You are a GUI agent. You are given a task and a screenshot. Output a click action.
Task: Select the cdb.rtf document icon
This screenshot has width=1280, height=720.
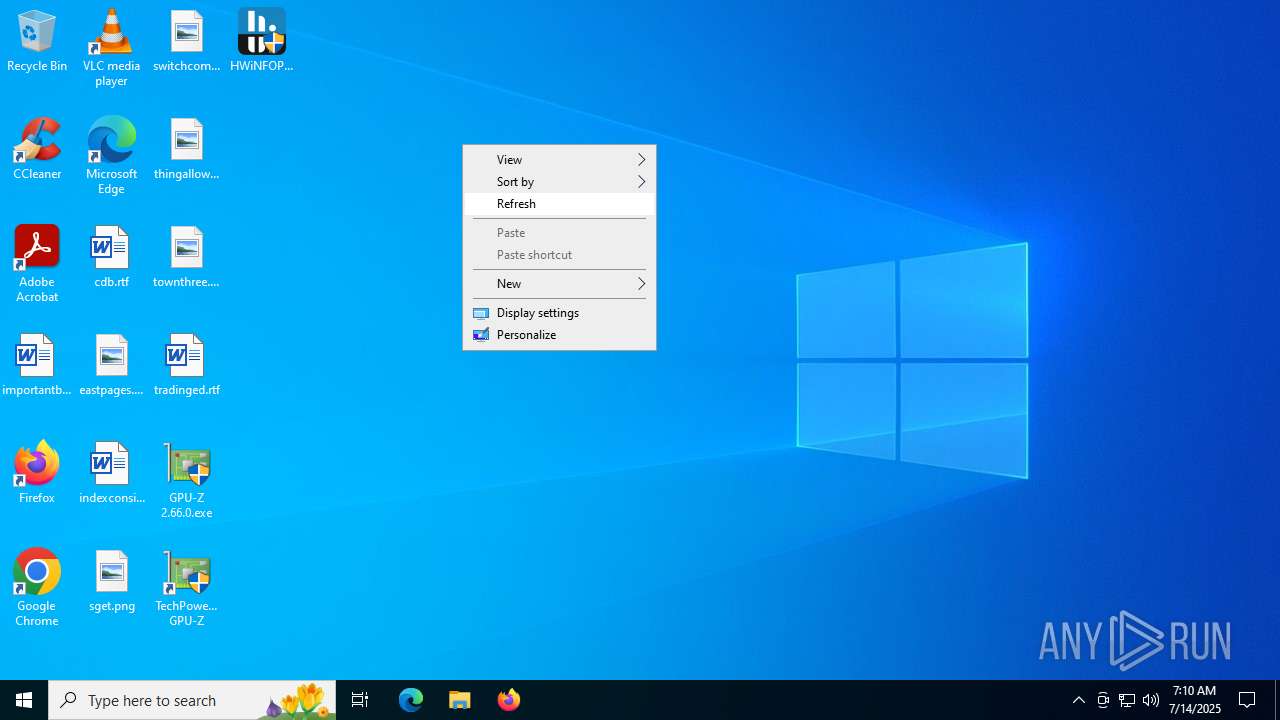click(x=111, y=258)
